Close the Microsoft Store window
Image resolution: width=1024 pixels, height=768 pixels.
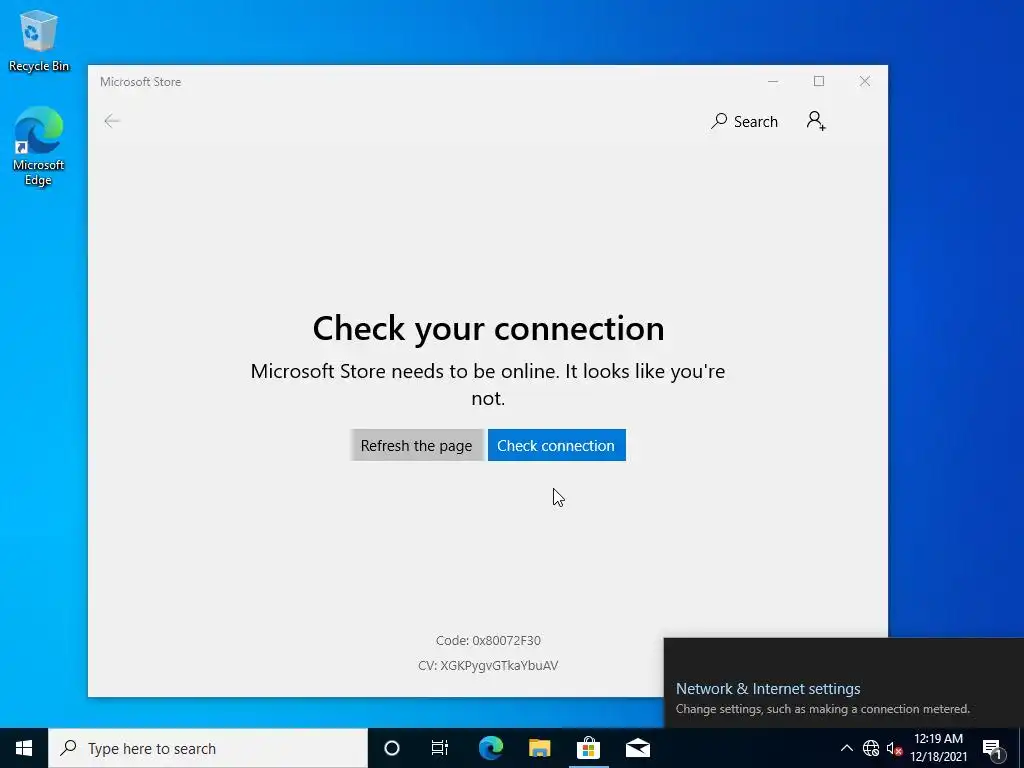point(865,82)
